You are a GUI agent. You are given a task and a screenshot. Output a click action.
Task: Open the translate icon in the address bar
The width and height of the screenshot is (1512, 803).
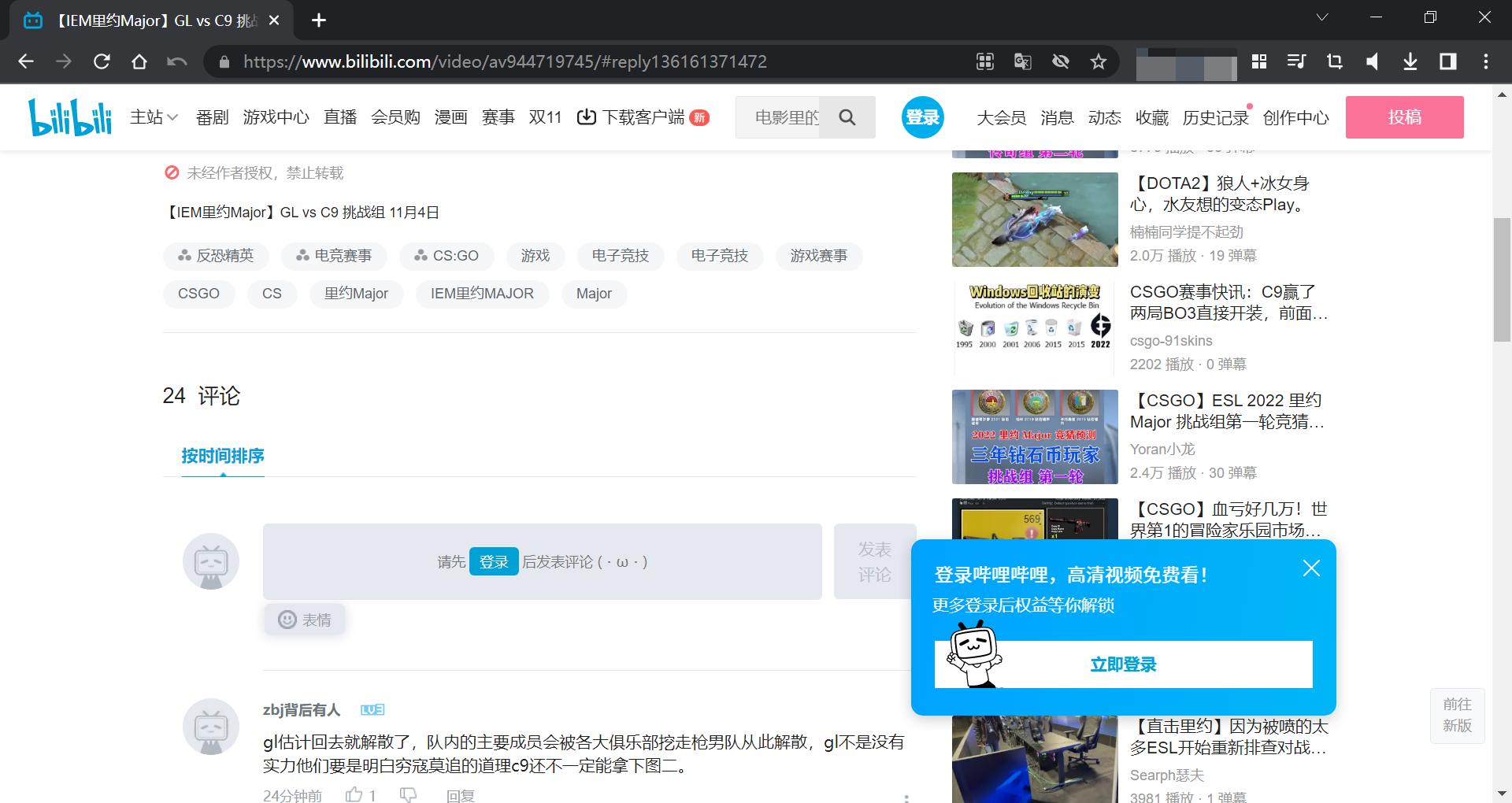[1022, 61]
